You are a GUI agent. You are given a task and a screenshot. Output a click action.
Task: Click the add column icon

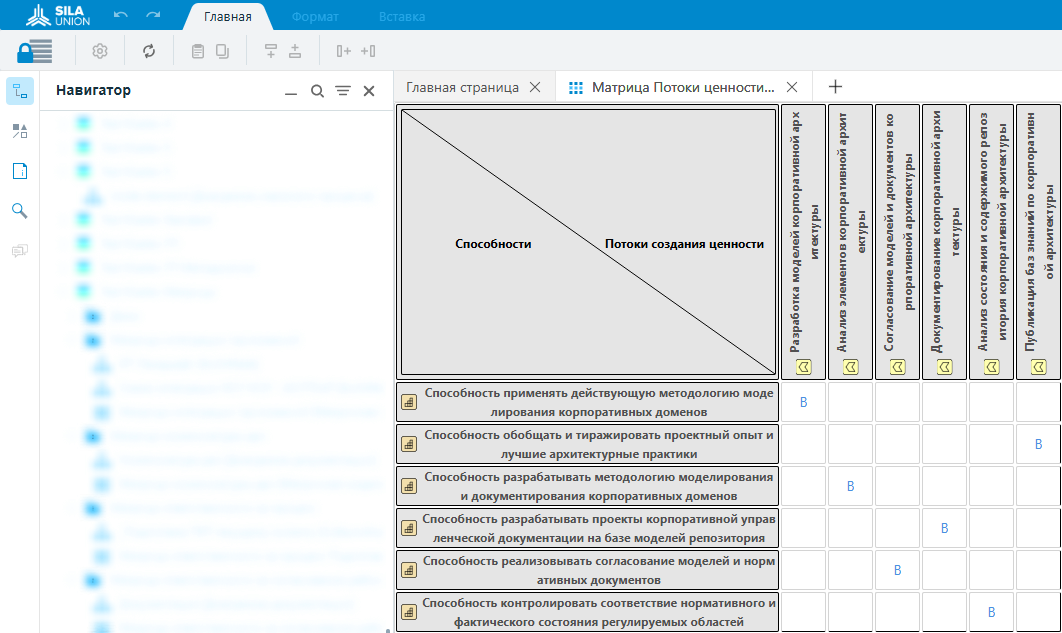coord(343,51)
